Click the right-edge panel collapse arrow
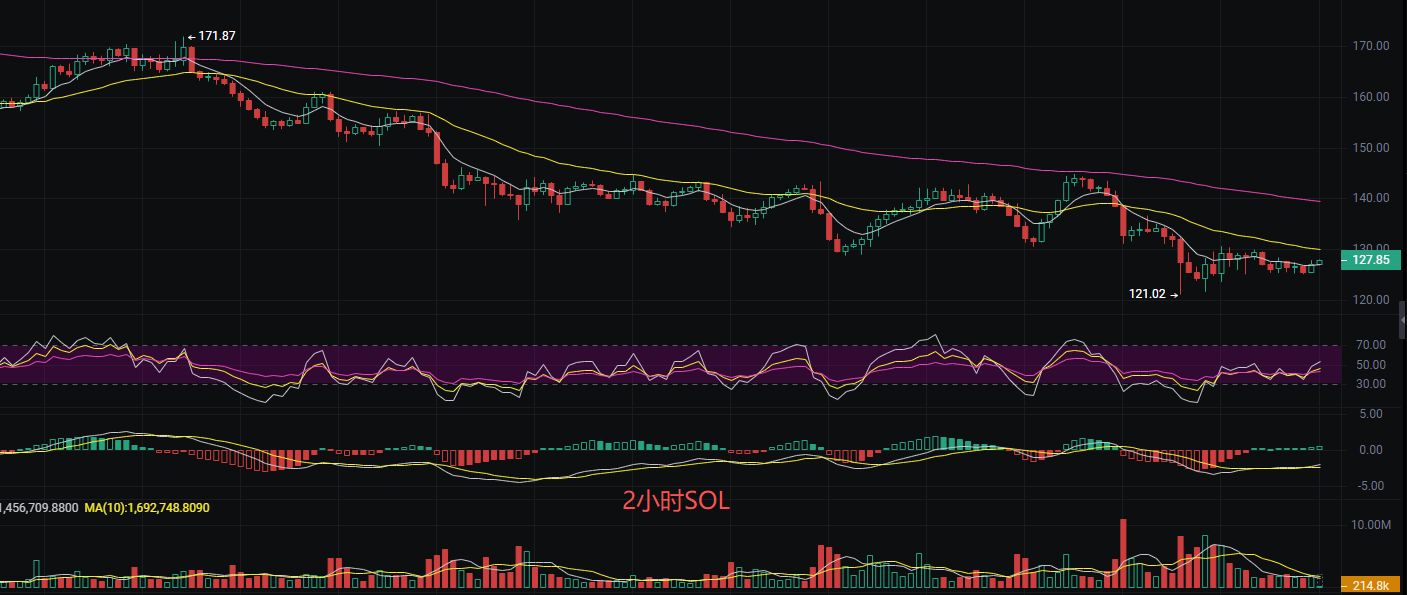Image resolution: width=1407 pixels, height=595 pixels. (x=1401, y=320)
